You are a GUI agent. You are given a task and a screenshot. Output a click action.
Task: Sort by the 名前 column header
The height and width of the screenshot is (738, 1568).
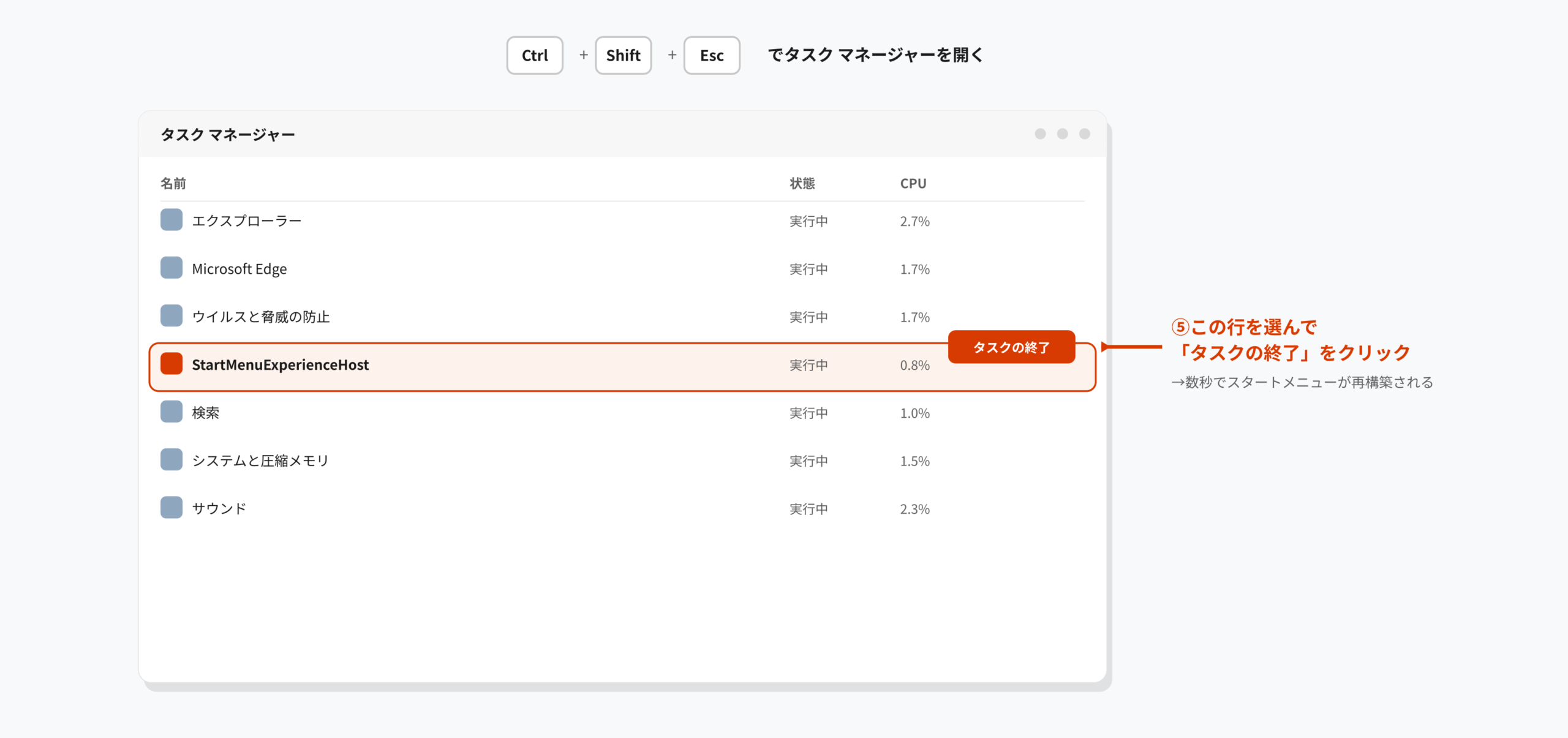[x=173, y=183]
